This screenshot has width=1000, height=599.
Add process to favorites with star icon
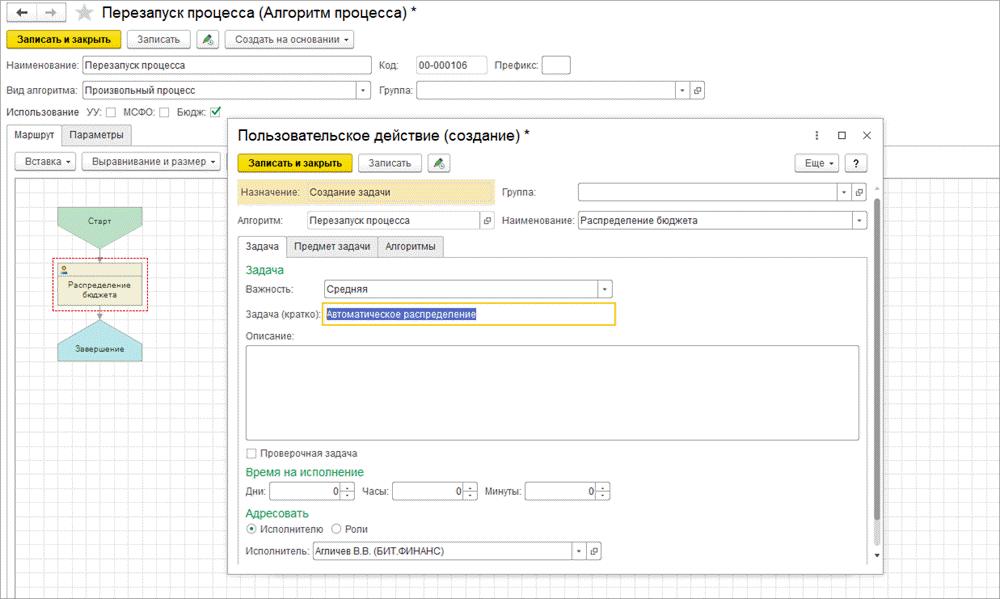(x=86, y=14)
